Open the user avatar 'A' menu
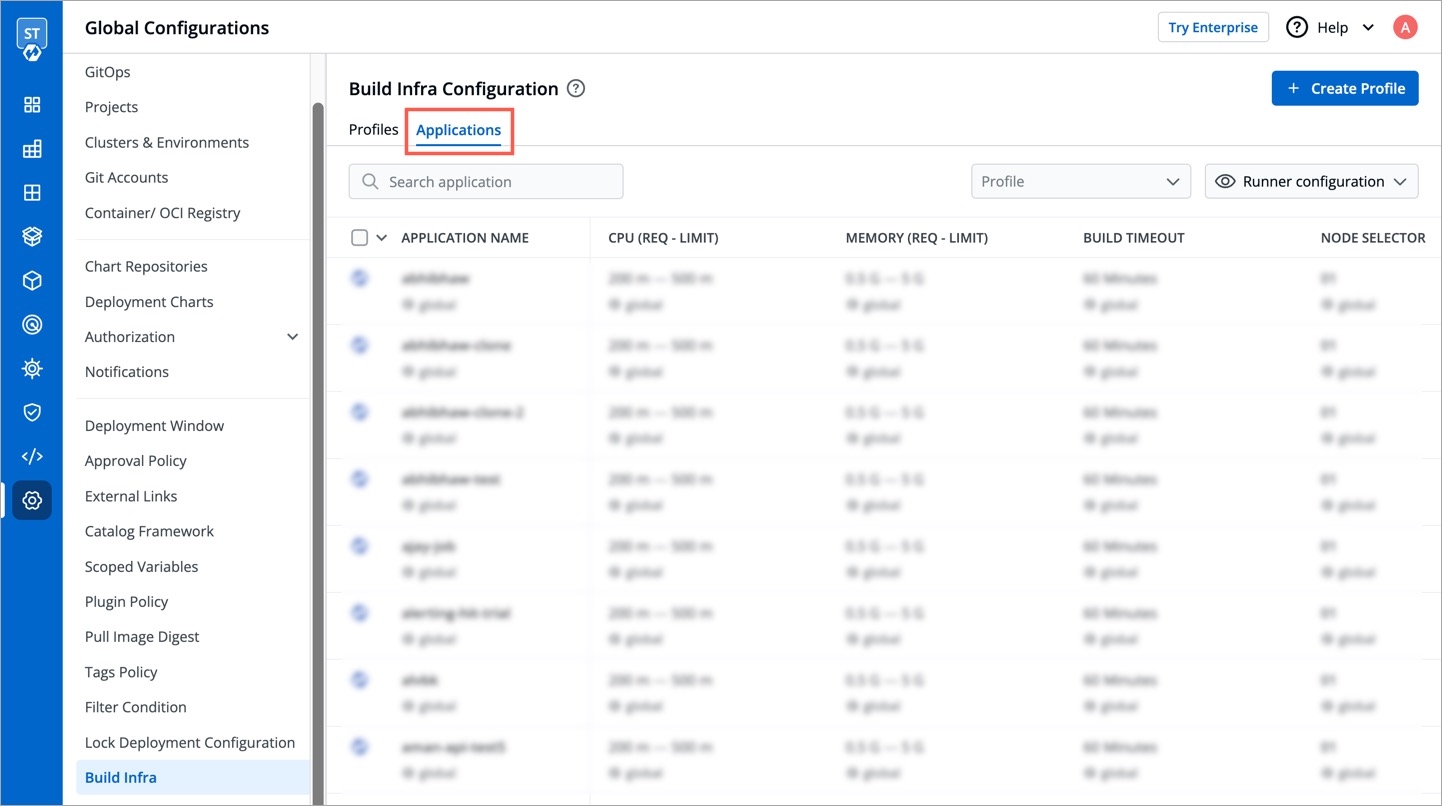The width and height of the screenshot is (1442, 806). [1405, 27]
